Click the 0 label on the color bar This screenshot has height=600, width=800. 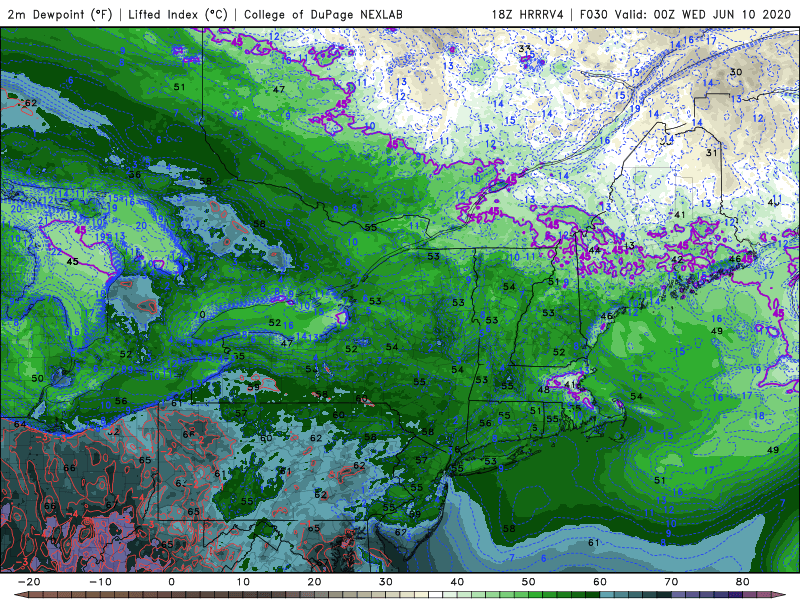171,582
